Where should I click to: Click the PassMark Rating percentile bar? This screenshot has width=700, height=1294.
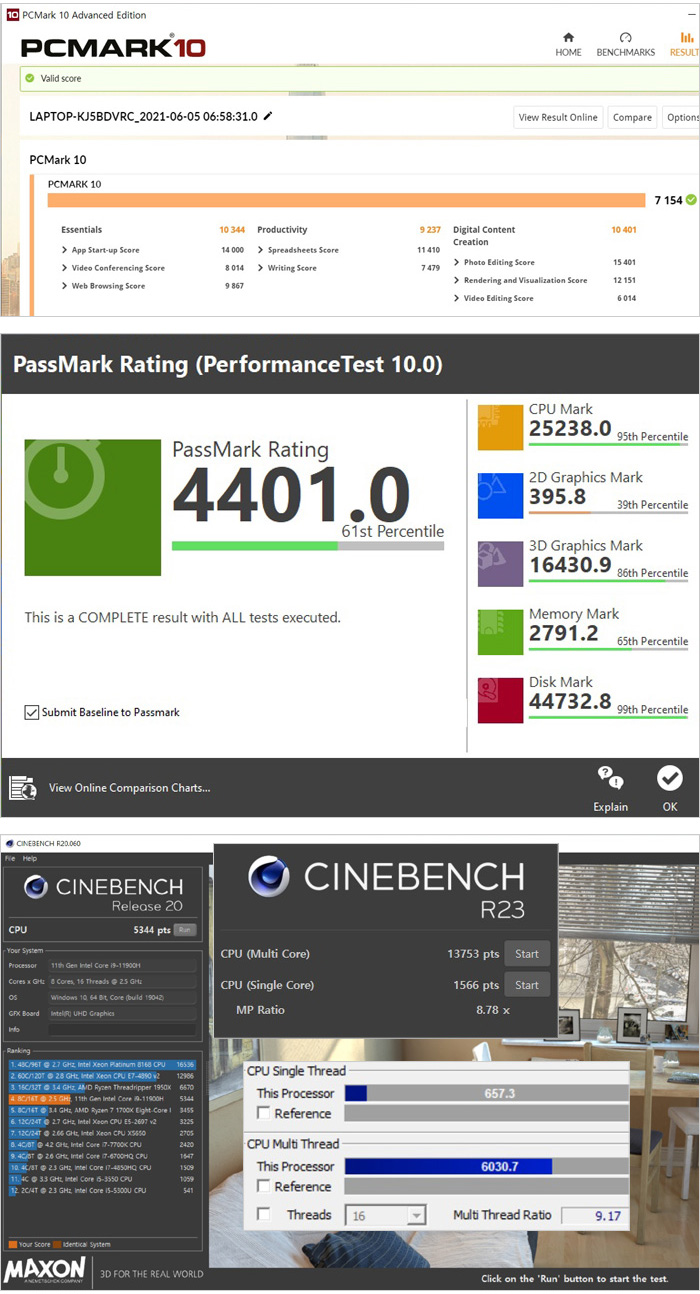(x=308, y=546)
